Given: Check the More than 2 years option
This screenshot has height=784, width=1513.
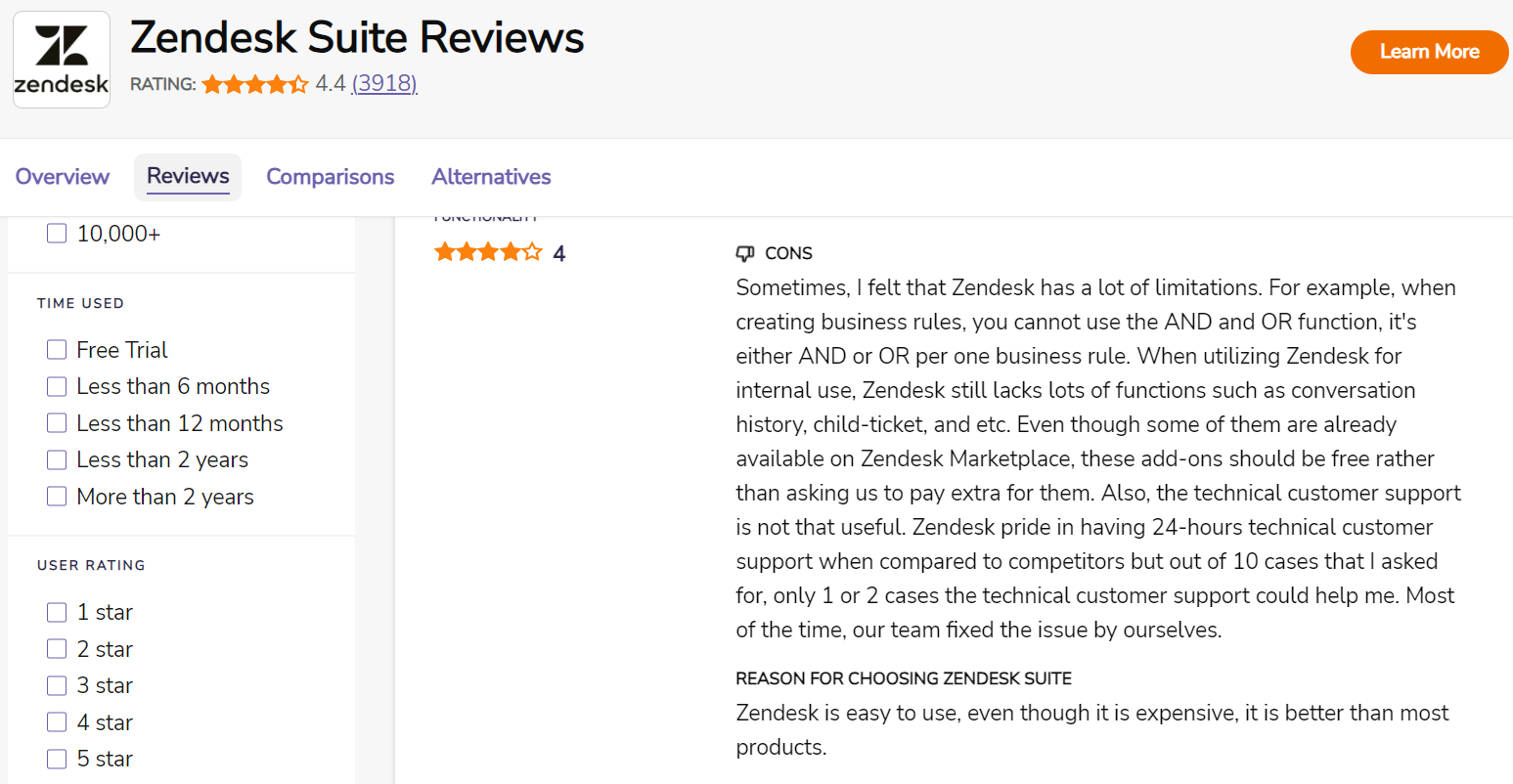Looking at the screenshot, I should click(x=56, y=496).
